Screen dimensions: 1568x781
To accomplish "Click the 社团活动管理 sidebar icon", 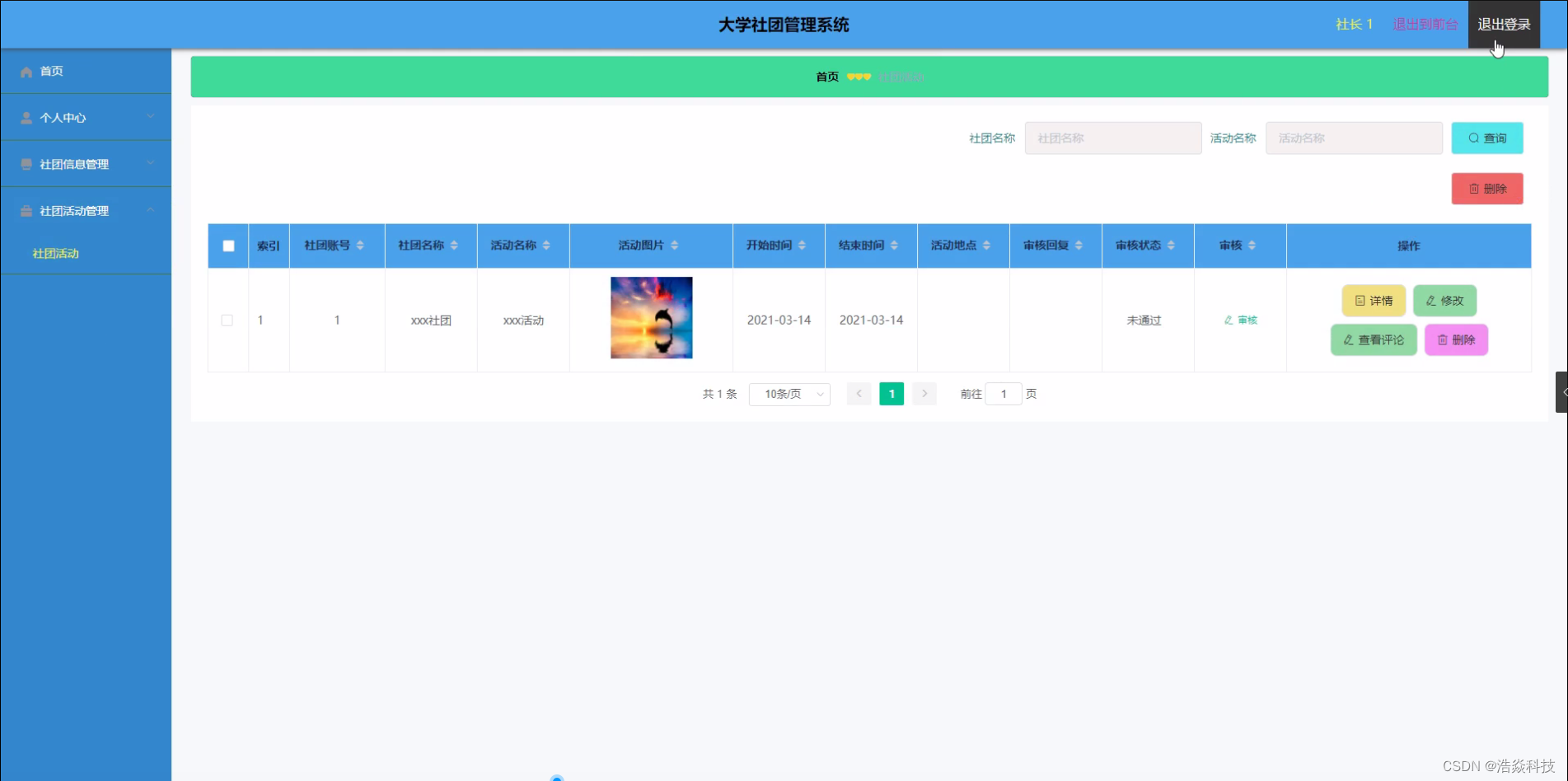I will [26, 210].
